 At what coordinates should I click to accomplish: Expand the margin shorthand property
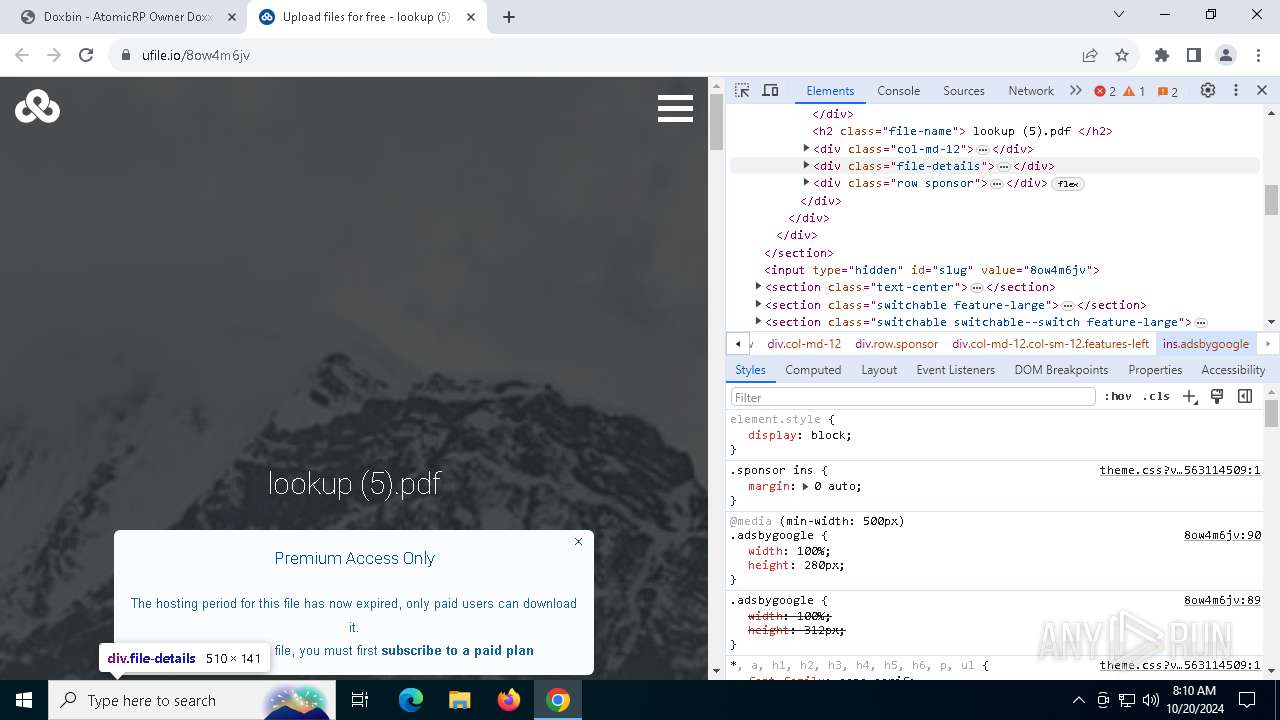[x=805, y=486]
